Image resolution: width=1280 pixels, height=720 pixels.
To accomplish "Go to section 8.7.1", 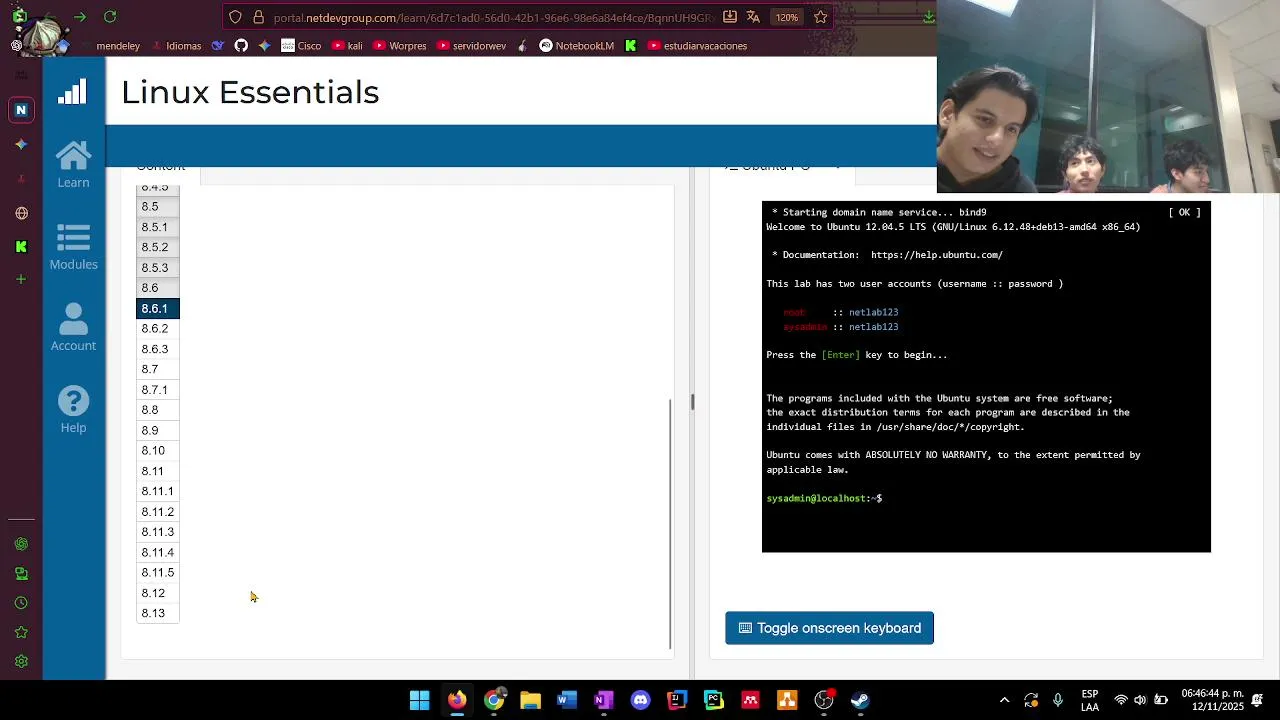I will click(x=157, y=390).
